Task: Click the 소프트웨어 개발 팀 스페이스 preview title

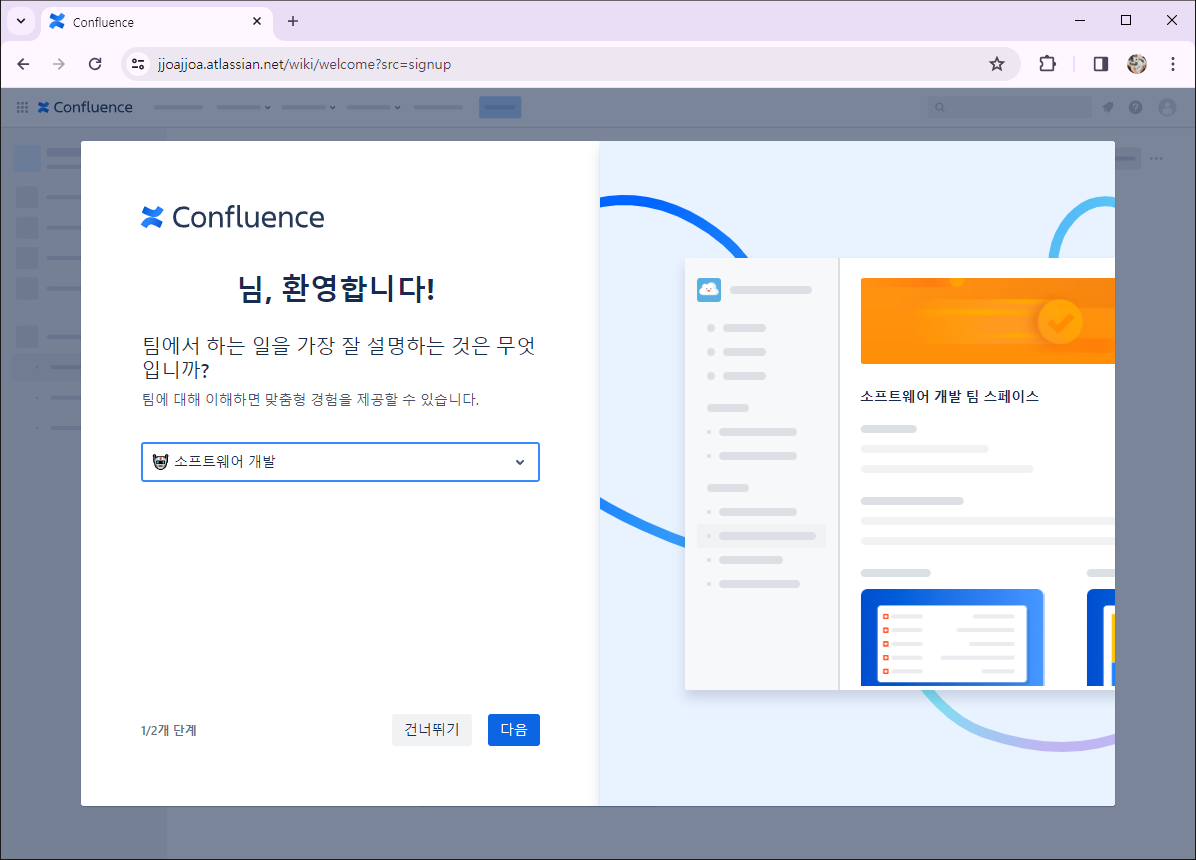Action: coord(950,396)
